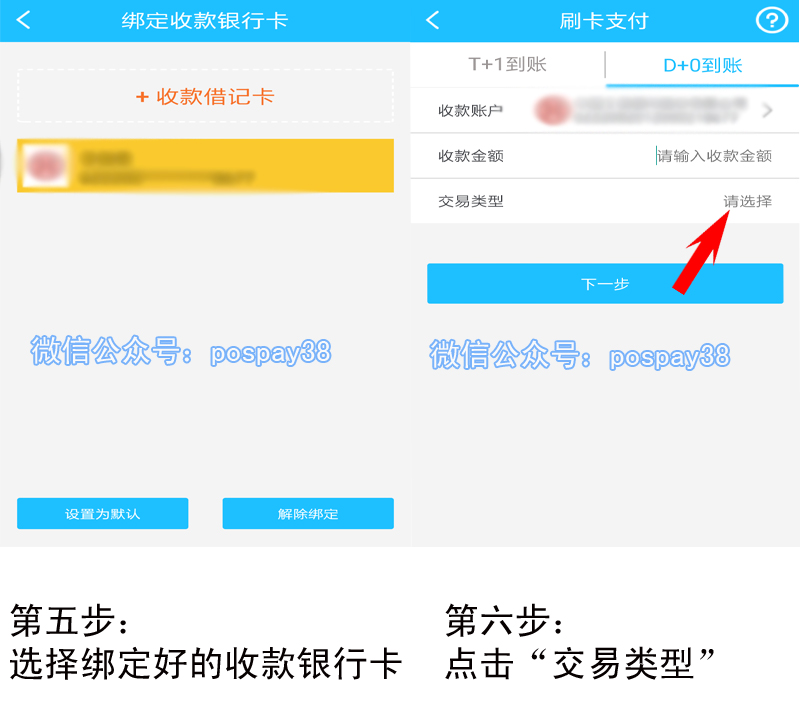
Task: Tap the 收款金额 label
Action: tap(471, 156)
